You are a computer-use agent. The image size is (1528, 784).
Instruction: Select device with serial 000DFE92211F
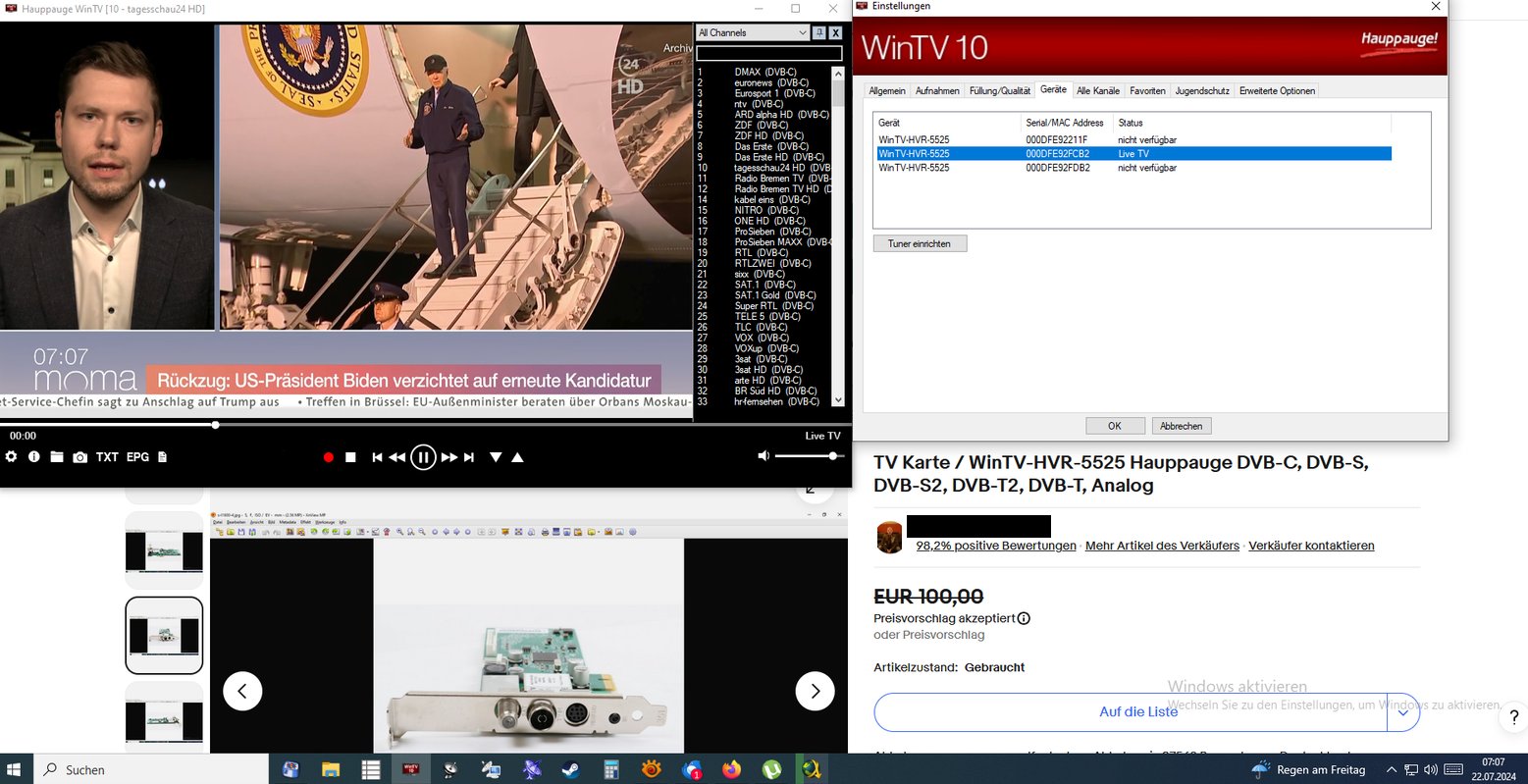[1133, 140]
